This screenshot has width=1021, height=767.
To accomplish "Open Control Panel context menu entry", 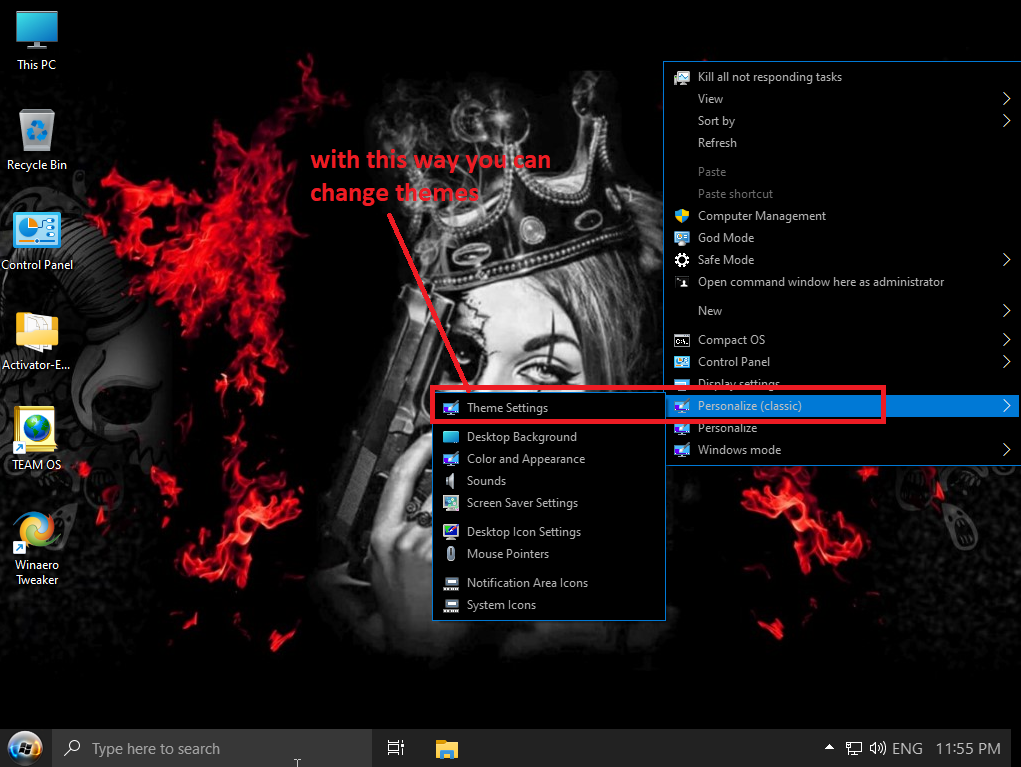I will [x=842, y=362].
